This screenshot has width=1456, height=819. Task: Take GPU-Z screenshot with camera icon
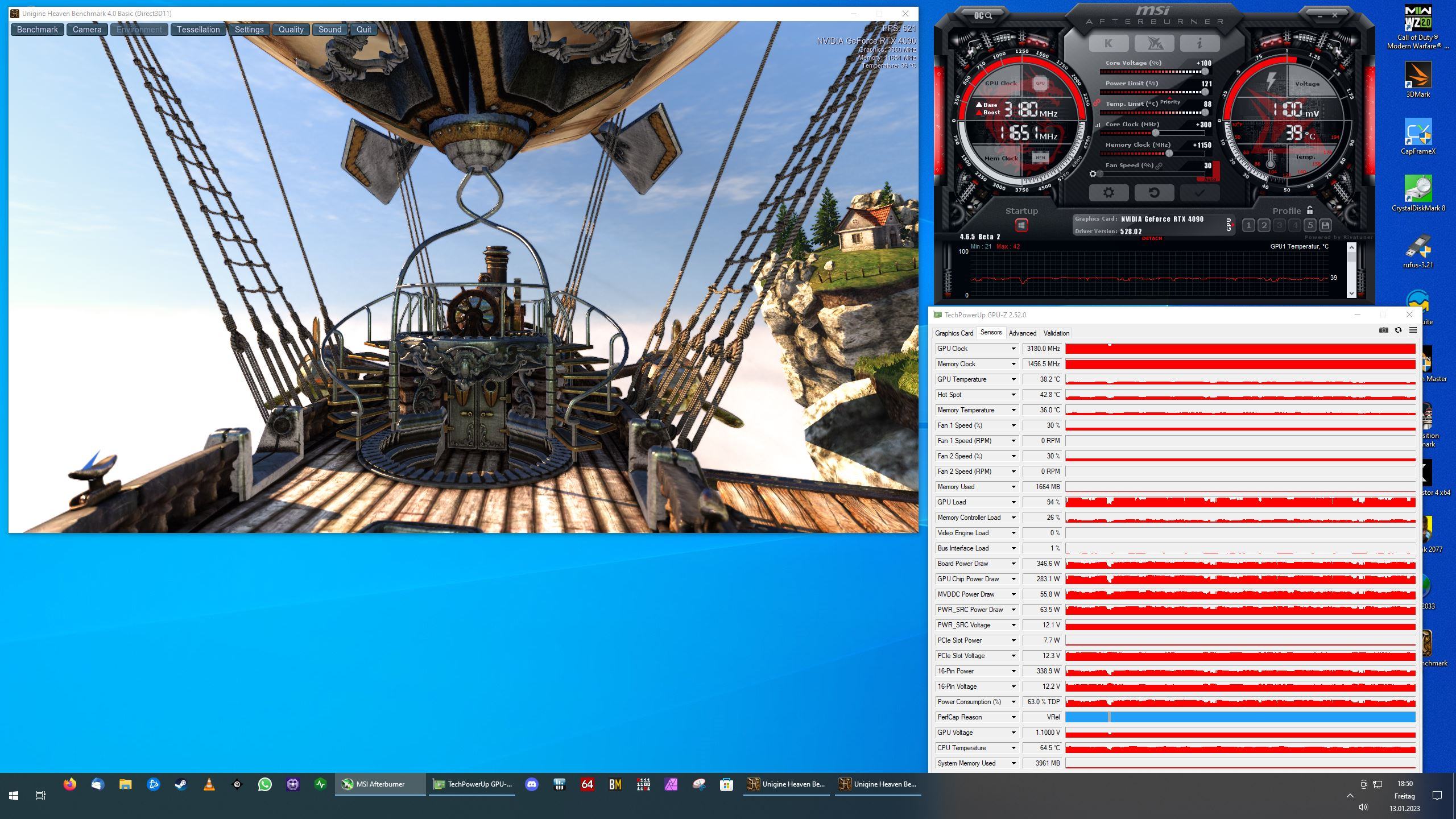1384,330
